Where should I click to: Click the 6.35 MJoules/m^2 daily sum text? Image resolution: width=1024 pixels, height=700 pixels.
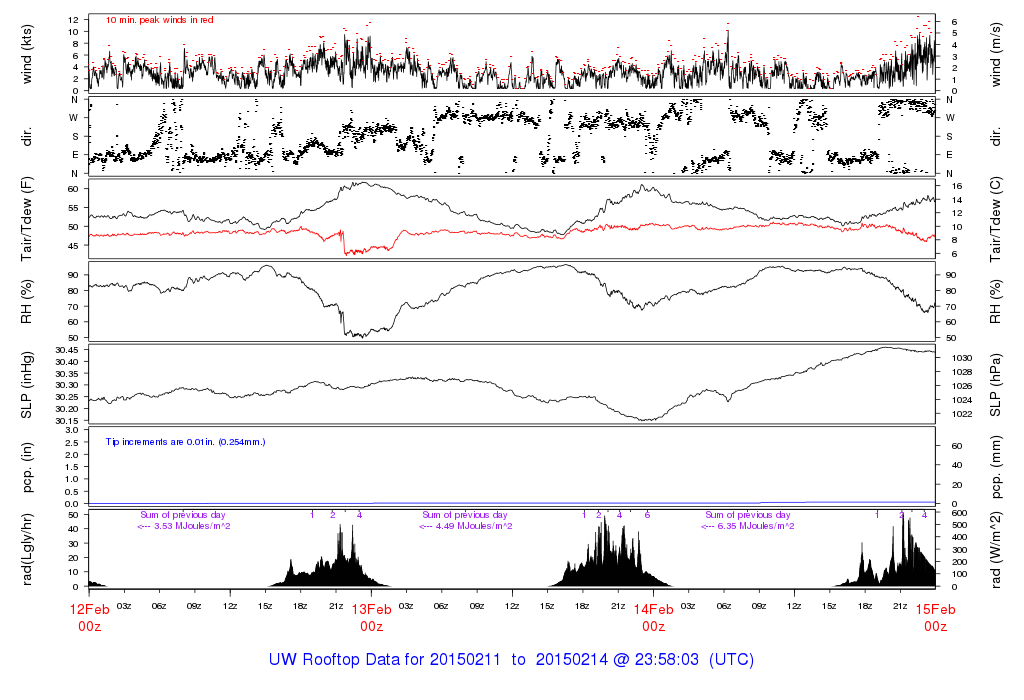[x=748, y=526]
